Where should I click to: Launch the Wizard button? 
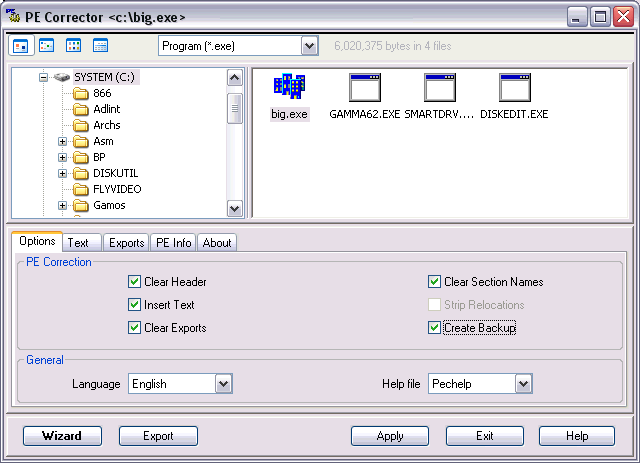tap(62, 436)
